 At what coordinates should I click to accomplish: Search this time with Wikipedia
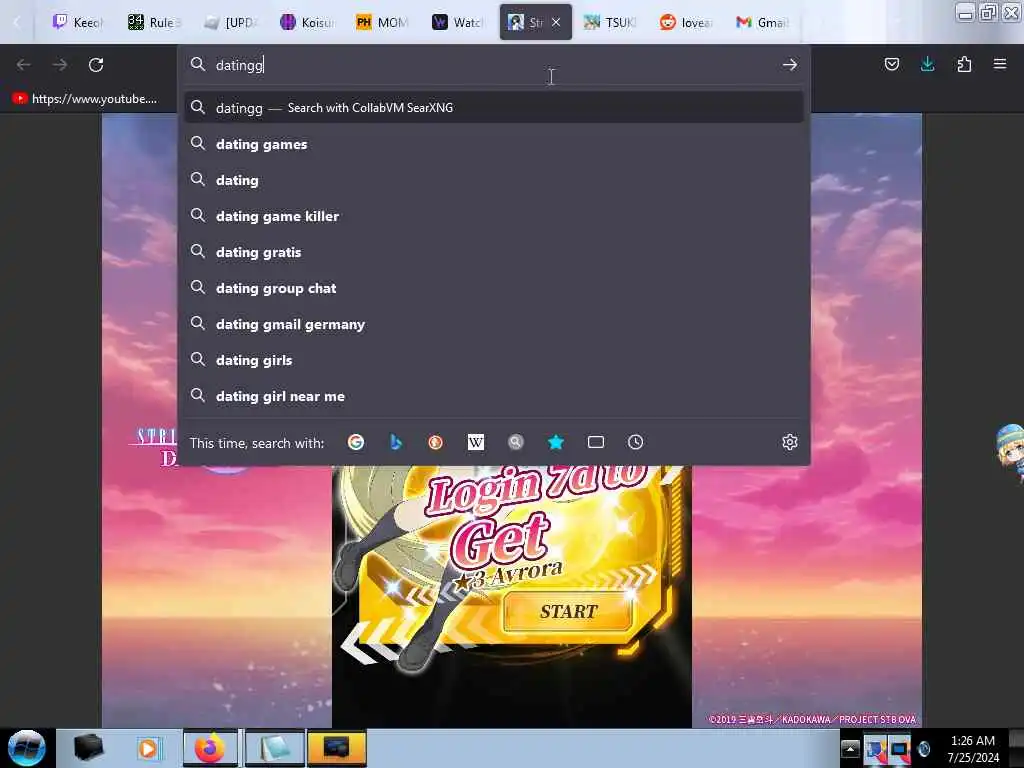(x=475, y=442)
